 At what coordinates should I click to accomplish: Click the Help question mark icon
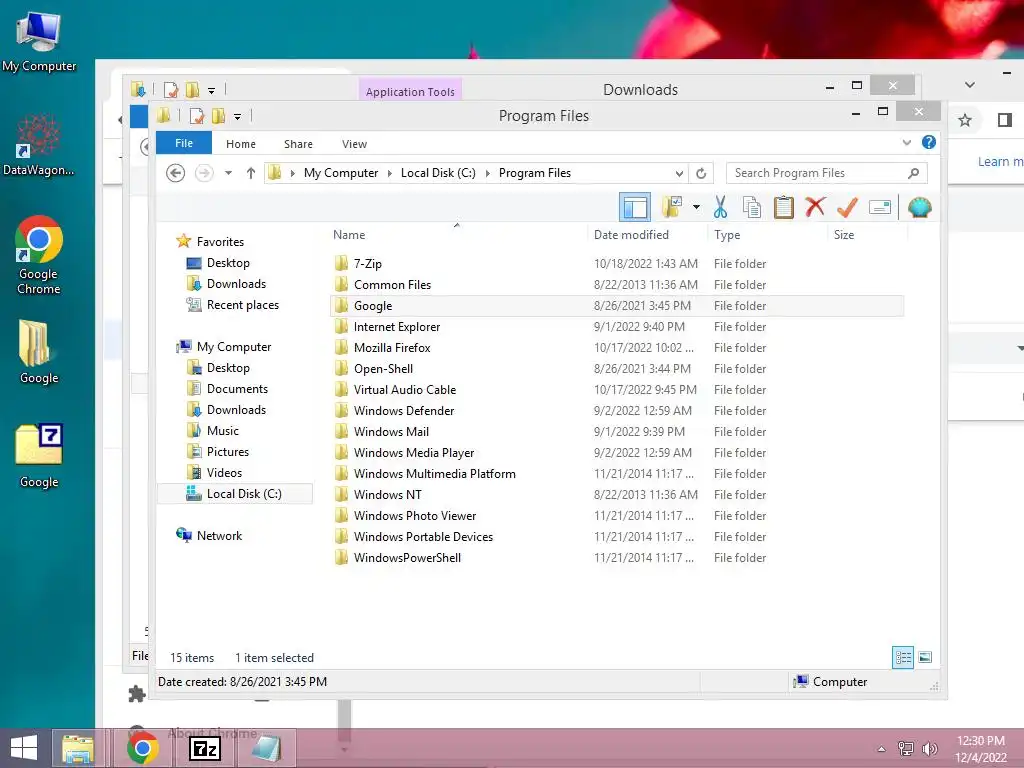[x=929, y=142]
